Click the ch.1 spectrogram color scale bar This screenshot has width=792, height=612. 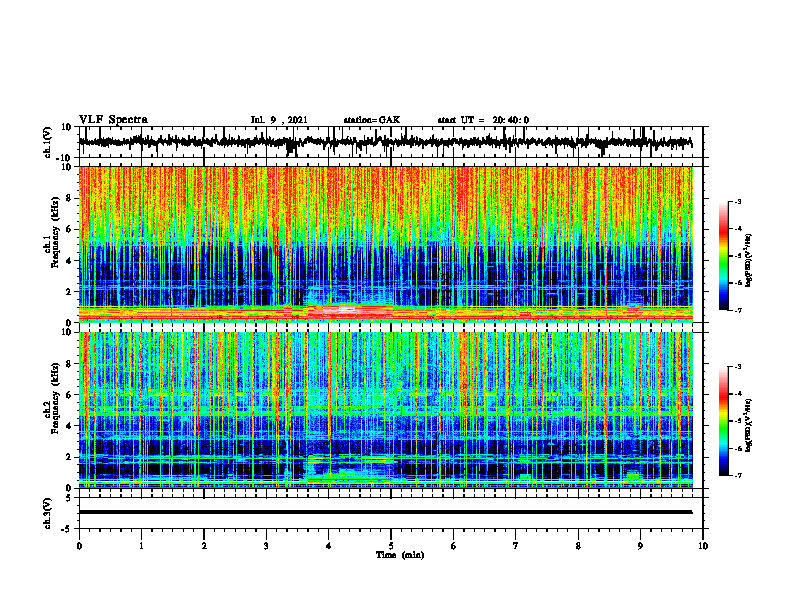[724, 256]
